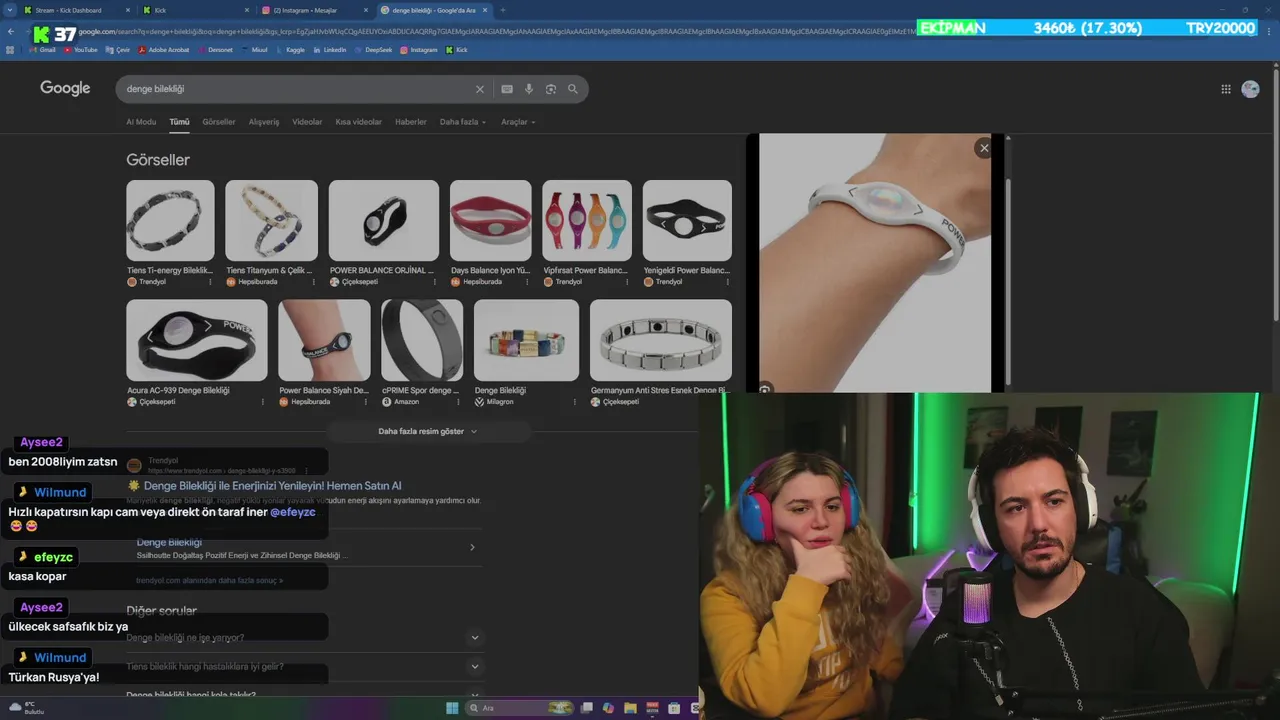Image resolution: width=1280 pixels, height=720 pixels.
Task: Select the Kısa videolar tab
Action: (x=359, y=122)
